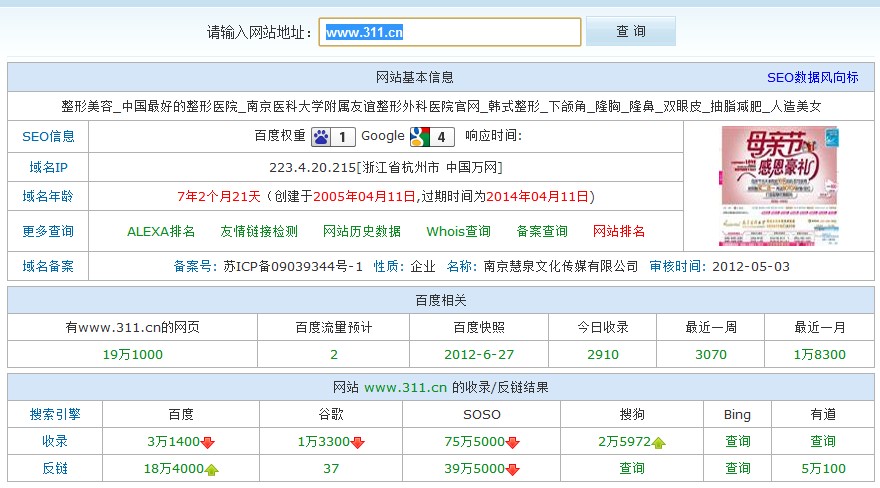
Task: Click today's indexed value 2910
Action: tap(603, 355)
